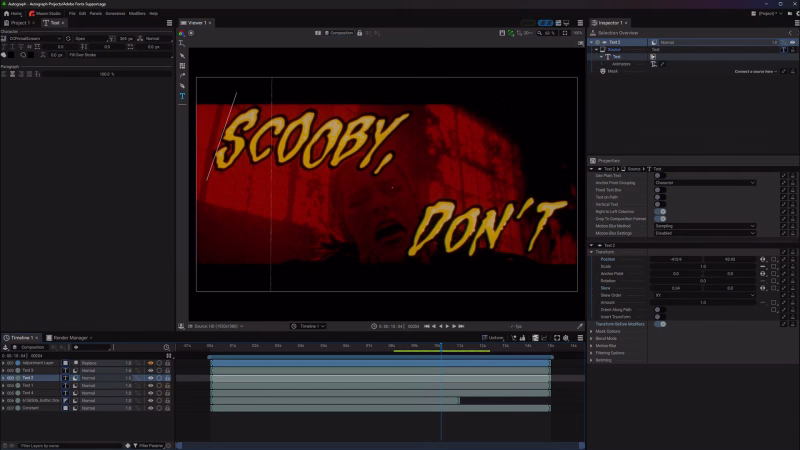Viewport: 800px width, 450px height.
Task: Expand Blend Mode section
Action: click(x=592, y=338)
